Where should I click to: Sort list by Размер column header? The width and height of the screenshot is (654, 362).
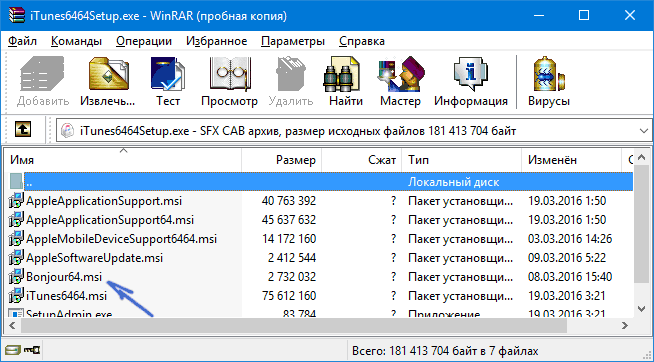pos(282,160)
